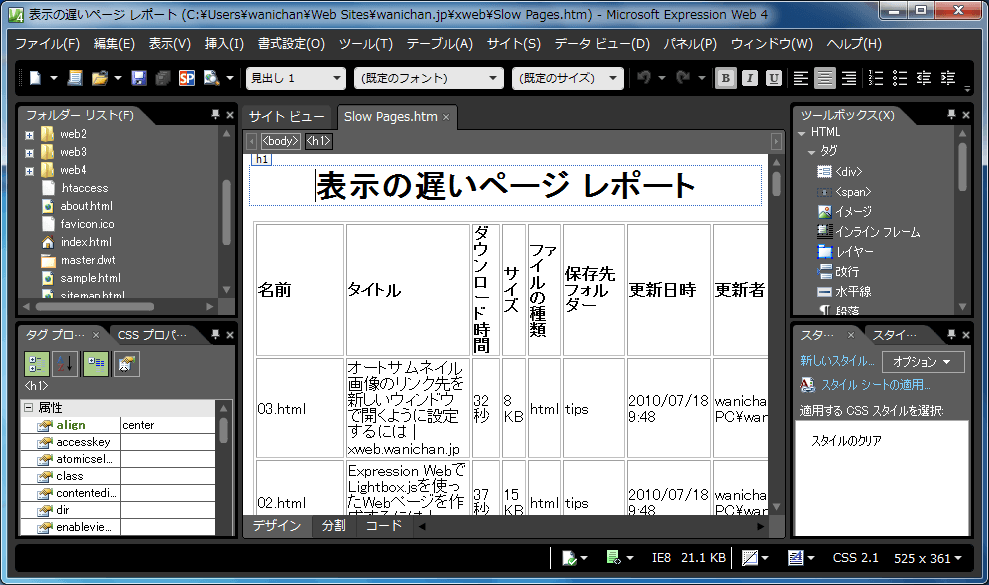The image size is (989, 585).
Task: Apply bulleted list formatting icon
Action: pyautogui.click(x=899, y=78)
